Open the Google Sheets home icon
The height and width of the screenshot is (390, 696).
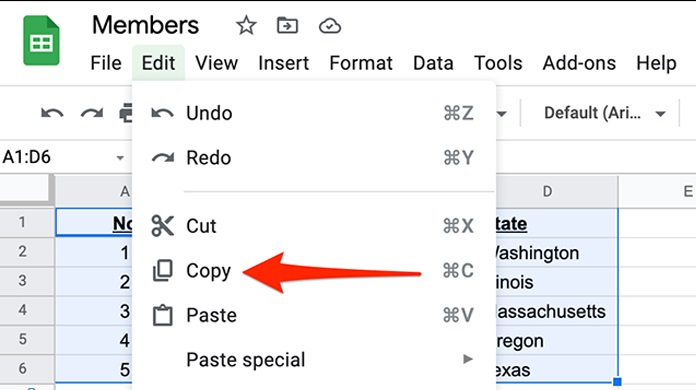tap(41, 40)
